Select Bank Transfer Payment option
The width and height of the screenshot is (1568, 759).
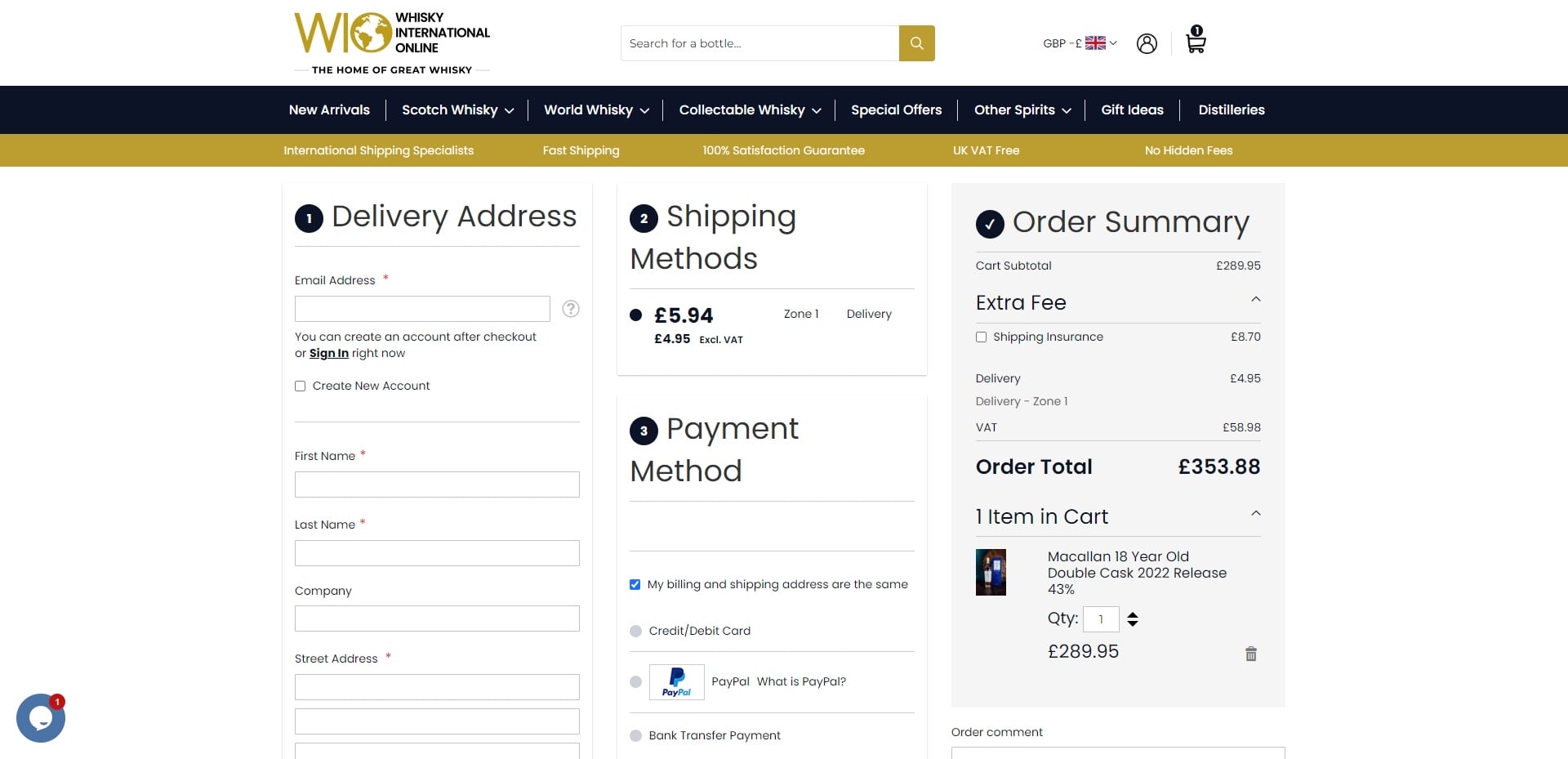click(635, 736)
